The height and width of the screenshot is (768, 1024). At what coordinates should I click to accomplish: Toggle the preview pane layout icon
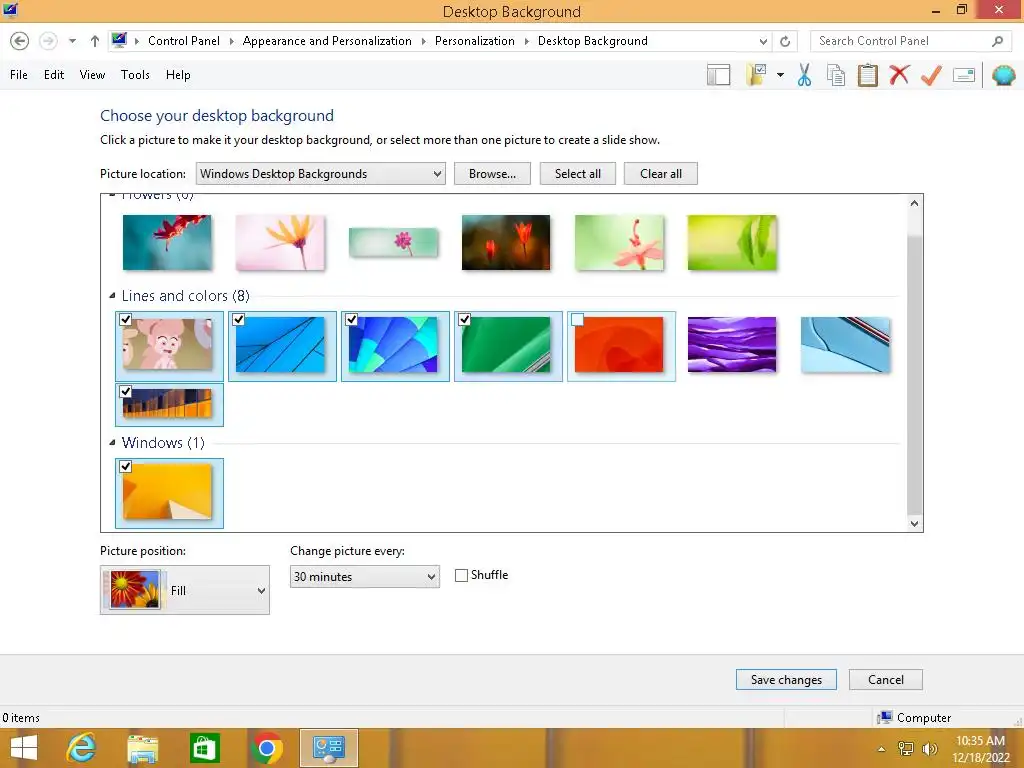(718, 75)
